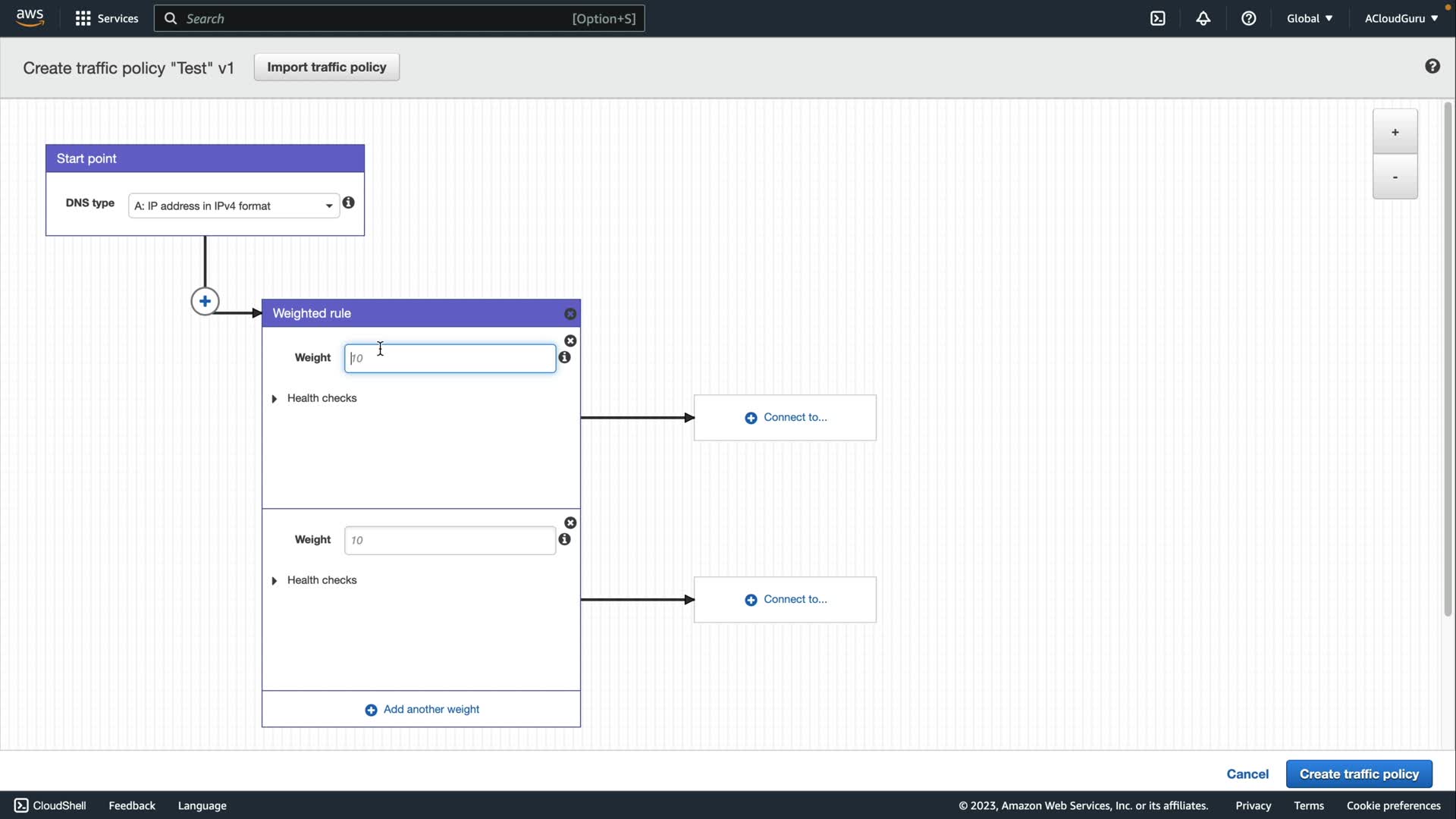Remove the Weighted rule box
Screen dimensions: 1456x819
tap(570, 314)
